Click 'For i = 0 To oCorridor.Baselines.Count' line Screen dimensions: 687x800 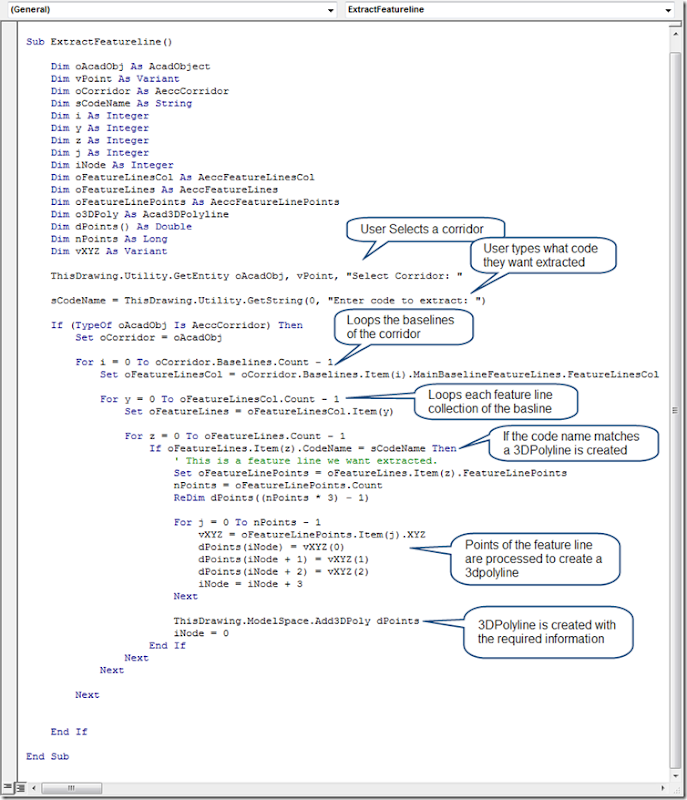point(204,362)
